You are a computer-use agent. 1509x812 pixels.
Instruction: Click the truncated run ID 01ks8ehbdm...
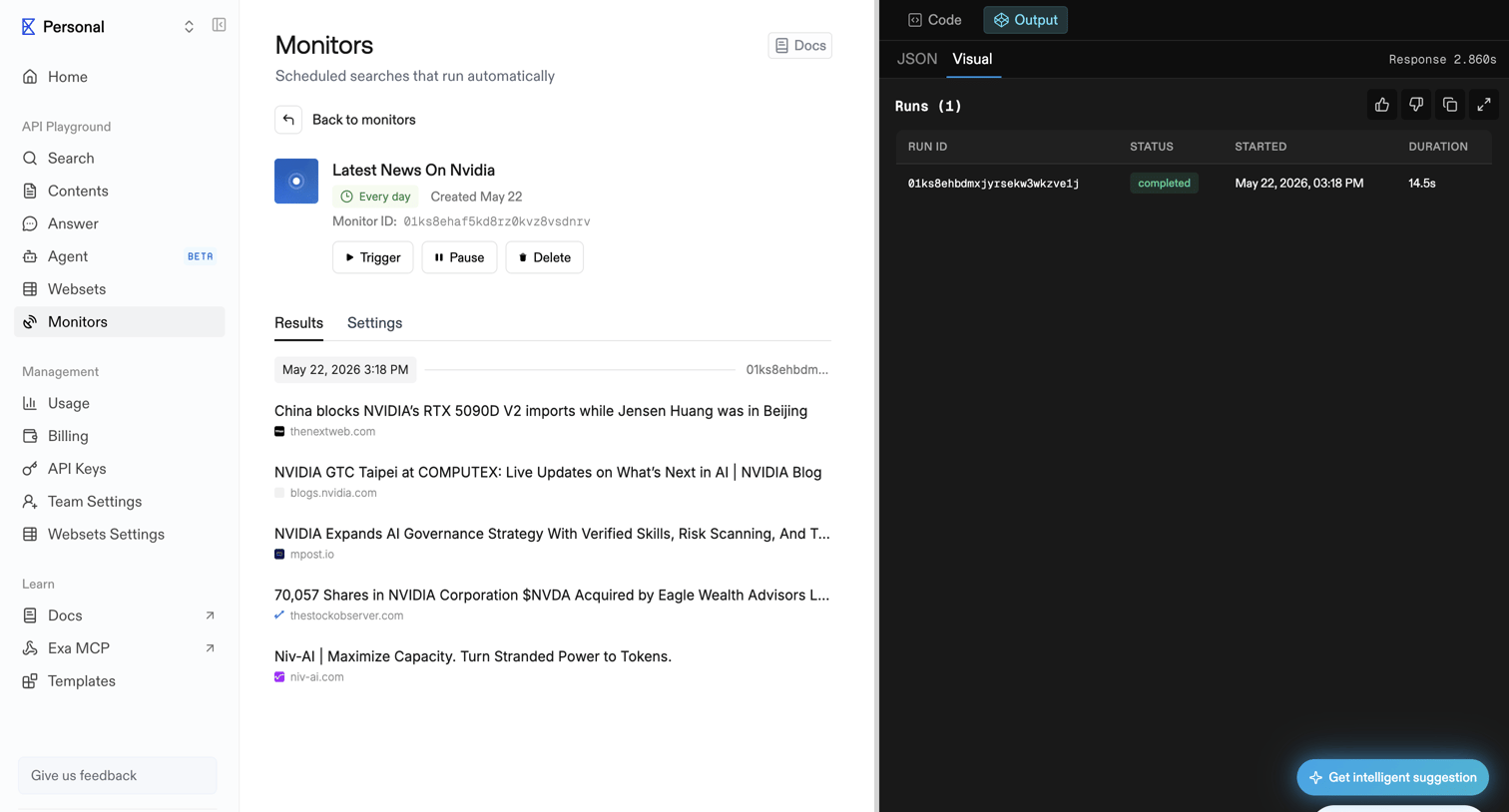tap(787, 370)
